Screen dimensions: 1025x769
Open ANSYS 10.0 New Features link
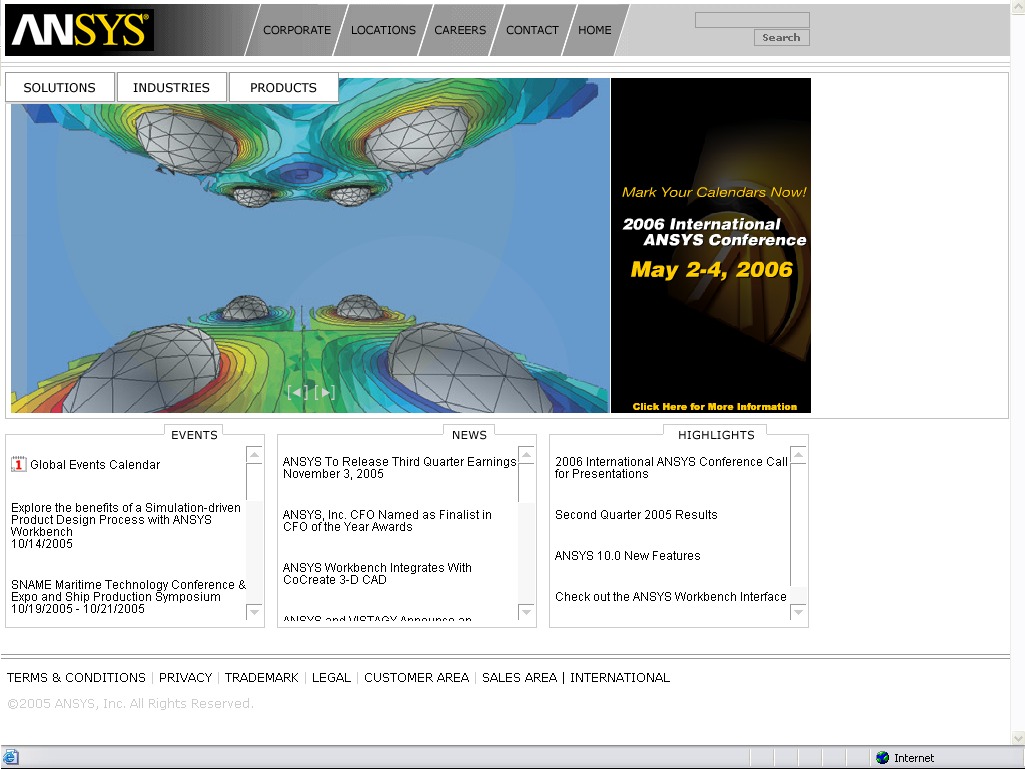tap(627, 556)
